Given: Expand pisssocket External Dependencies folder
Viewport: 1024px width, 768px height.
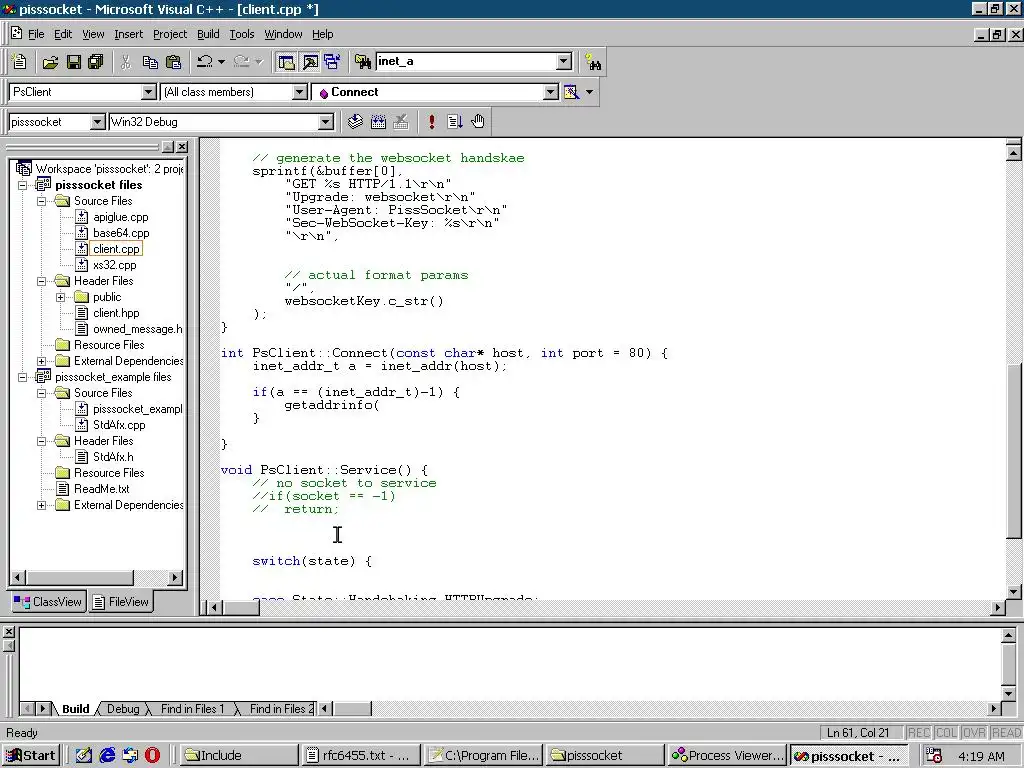Looking at the screenshot, I should tap(42, 361).
